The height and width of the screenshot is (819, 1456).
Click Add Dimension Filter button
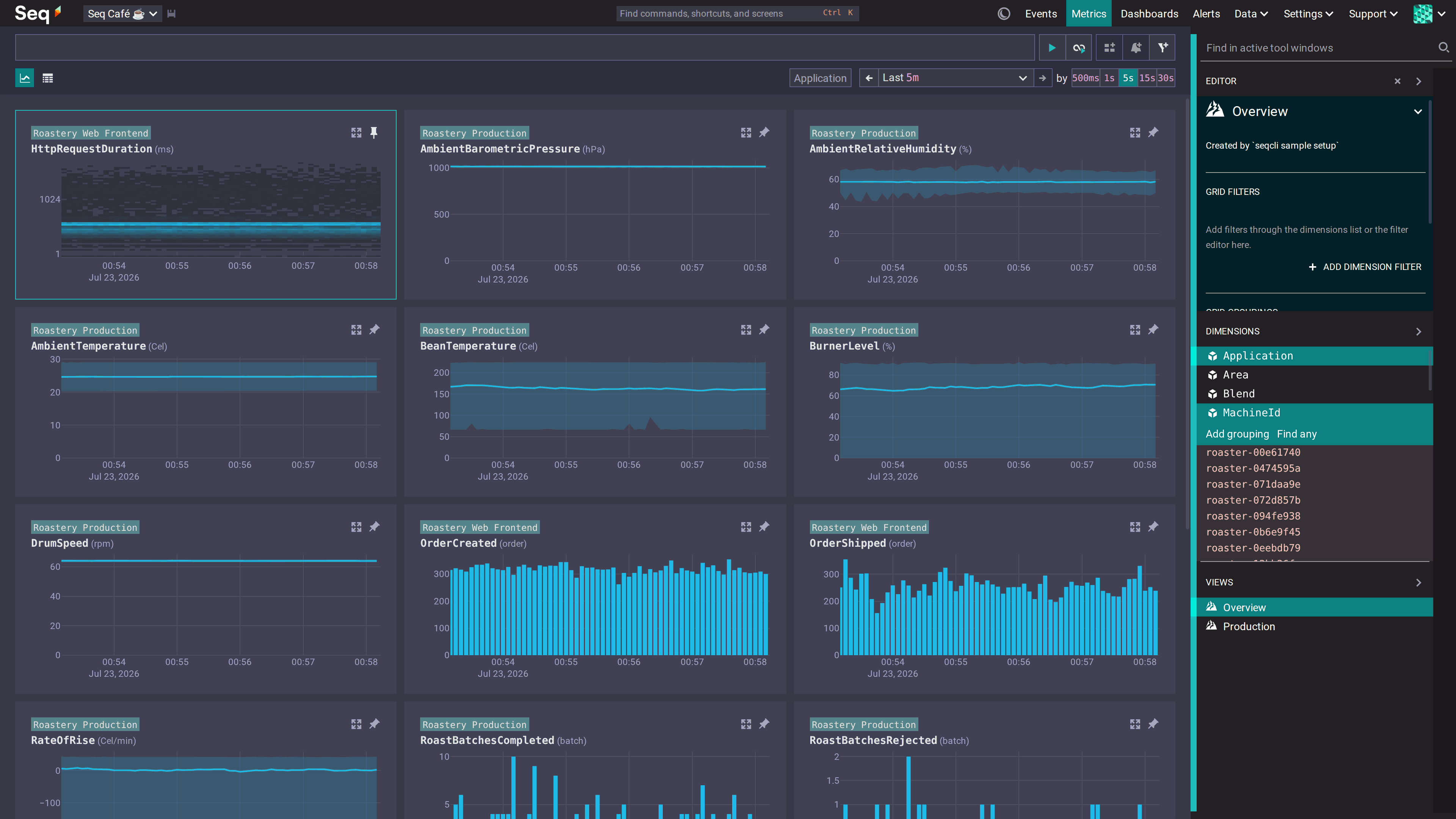[1365, 267]
